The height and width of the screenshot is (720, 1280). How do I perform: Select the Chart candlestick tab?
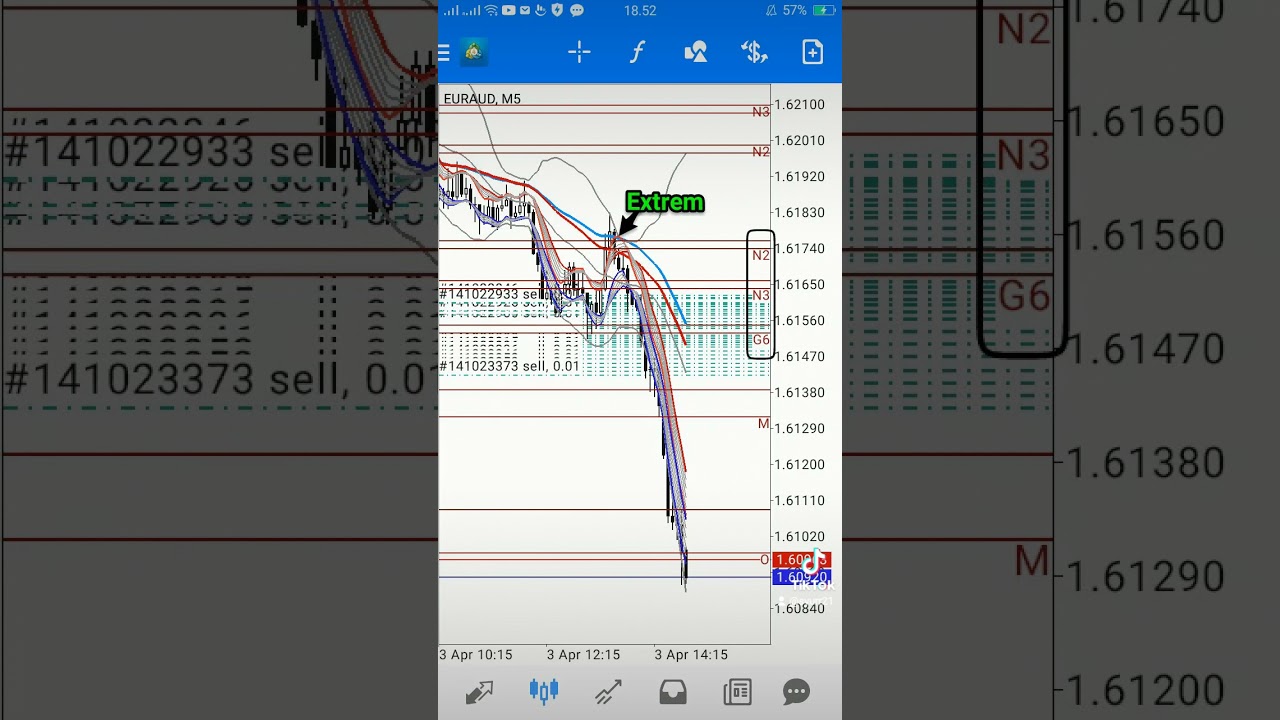click(544, 691)
